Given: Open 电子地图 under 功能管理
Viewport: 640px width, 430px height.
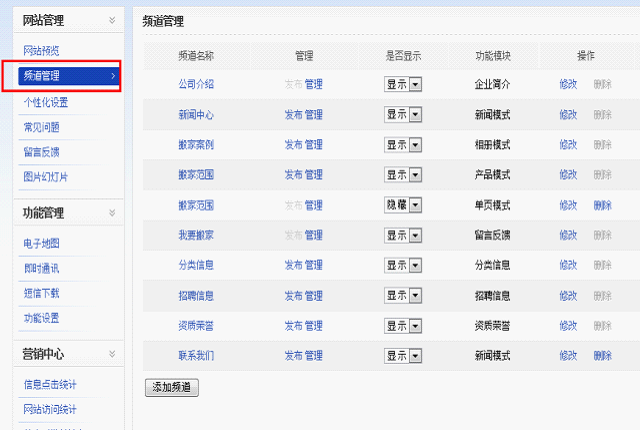Looking at the screenshot, I should (41, 243).
